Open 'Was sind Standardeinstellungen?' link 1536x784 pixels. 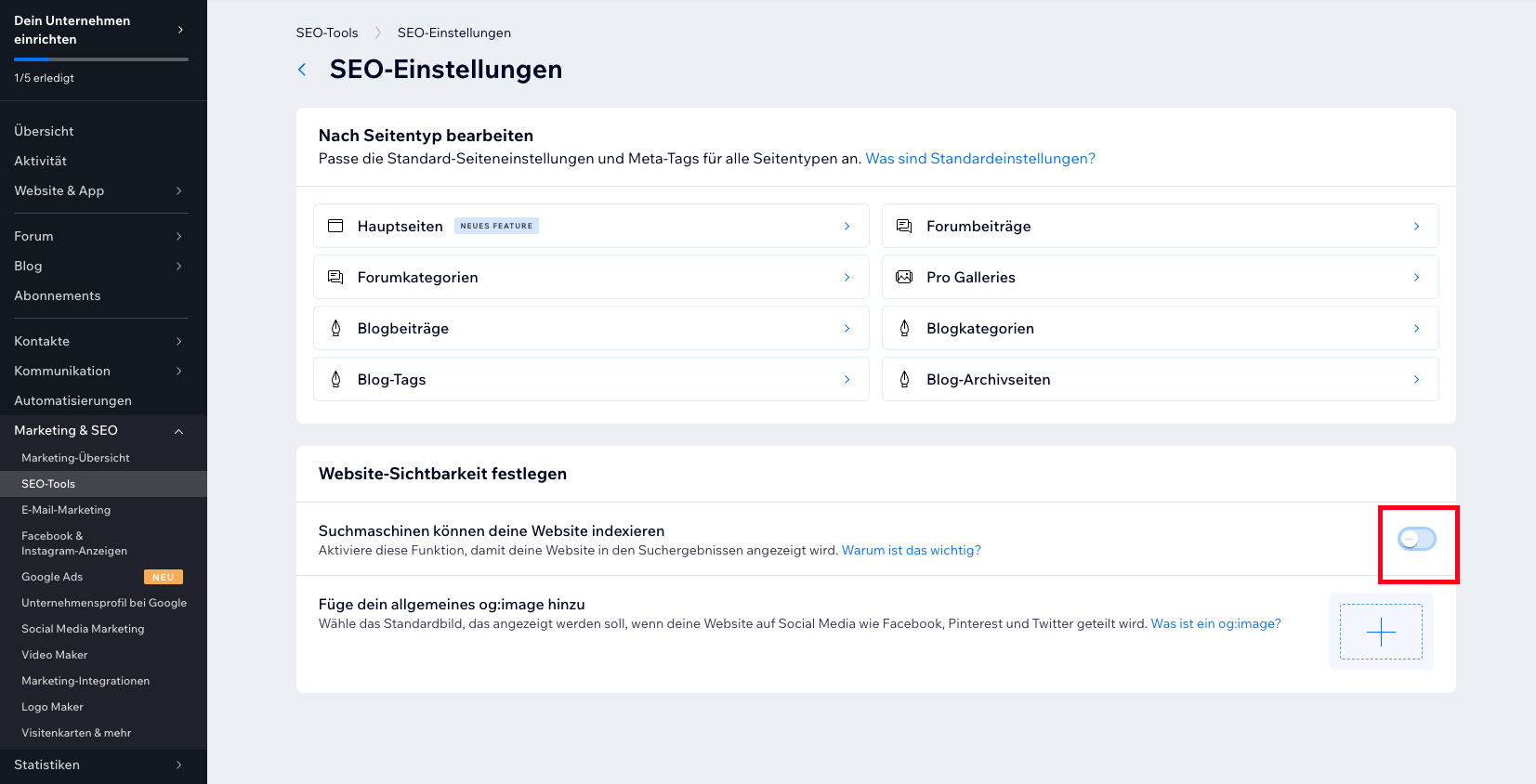(980, 159)
